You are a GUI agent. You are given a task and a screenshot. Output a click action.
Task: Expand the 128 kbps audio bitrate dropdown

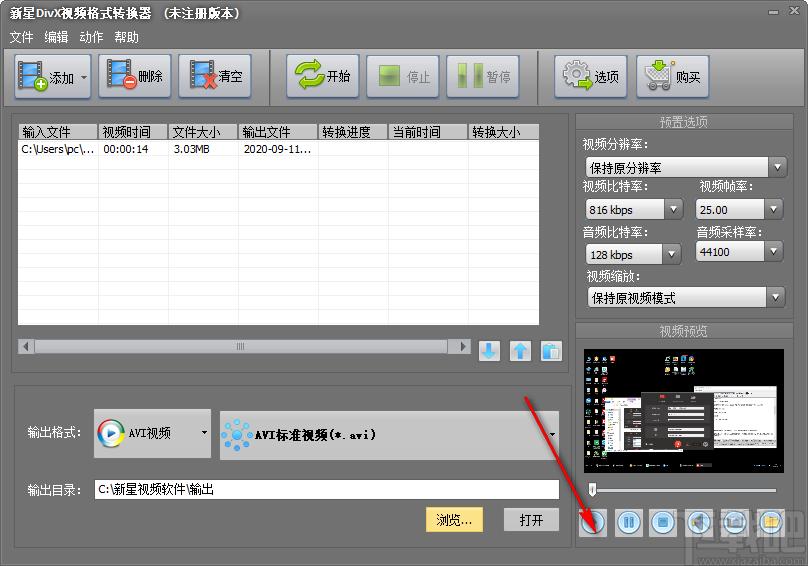coord(671,254)
